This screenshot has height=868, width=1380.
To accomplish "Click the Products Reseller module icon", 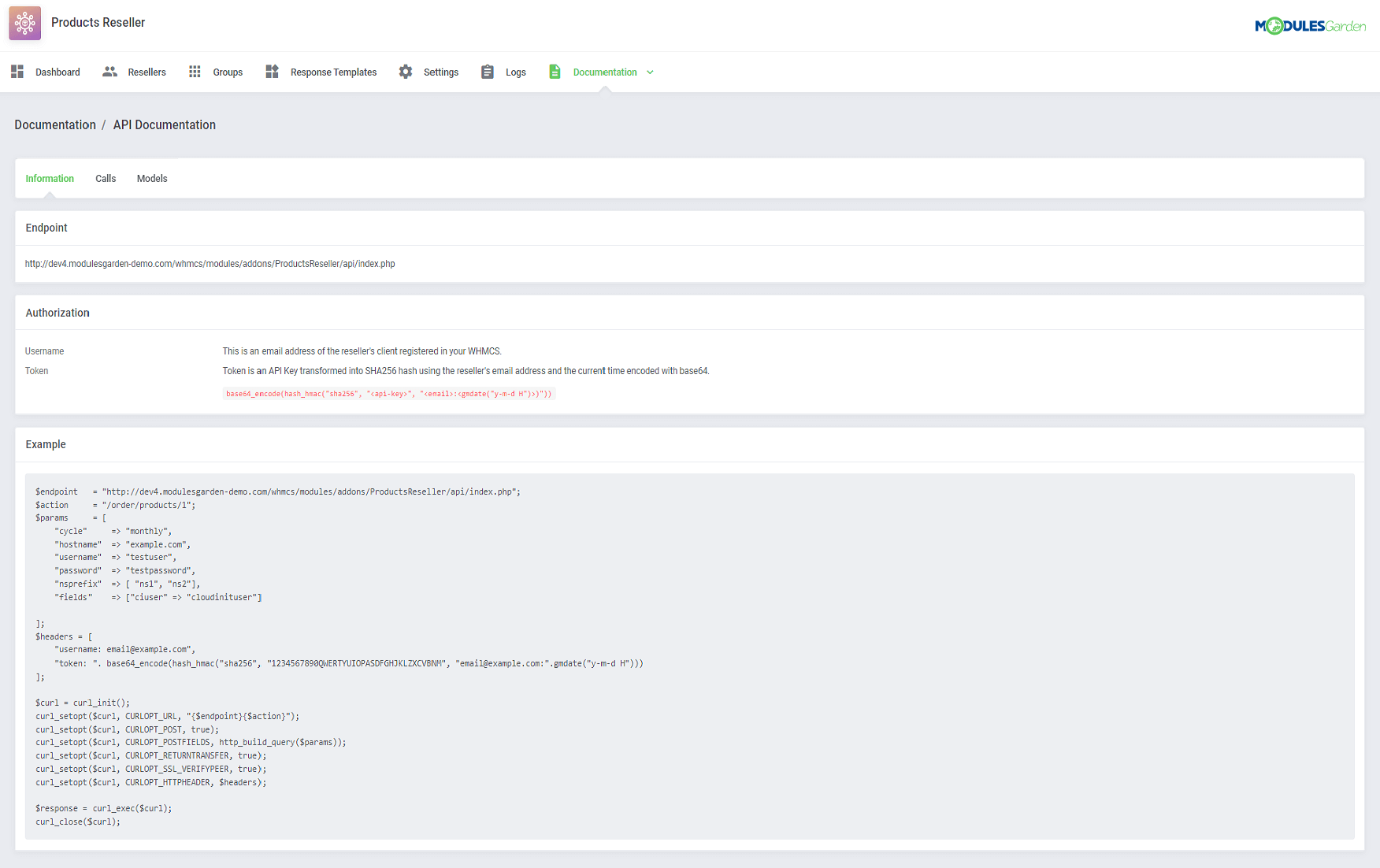I will pos(24,23).
